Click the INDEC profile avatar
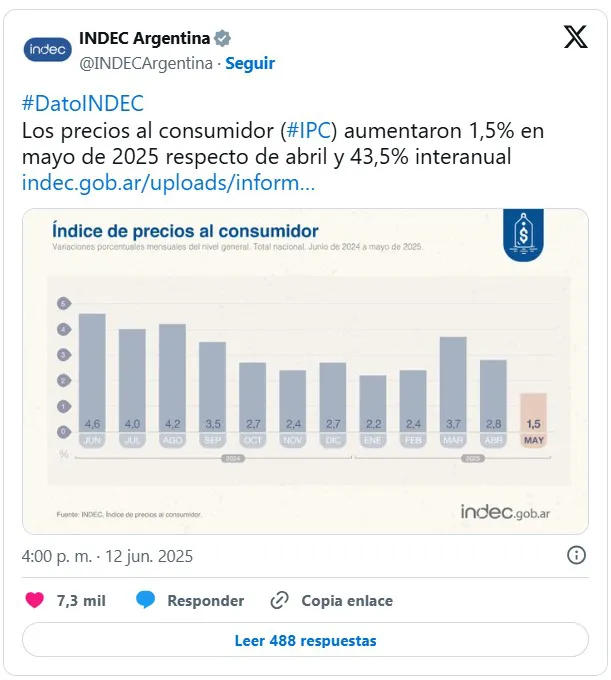Image resolution: width=611 pixels, height=680 pixels. (48, 48)
